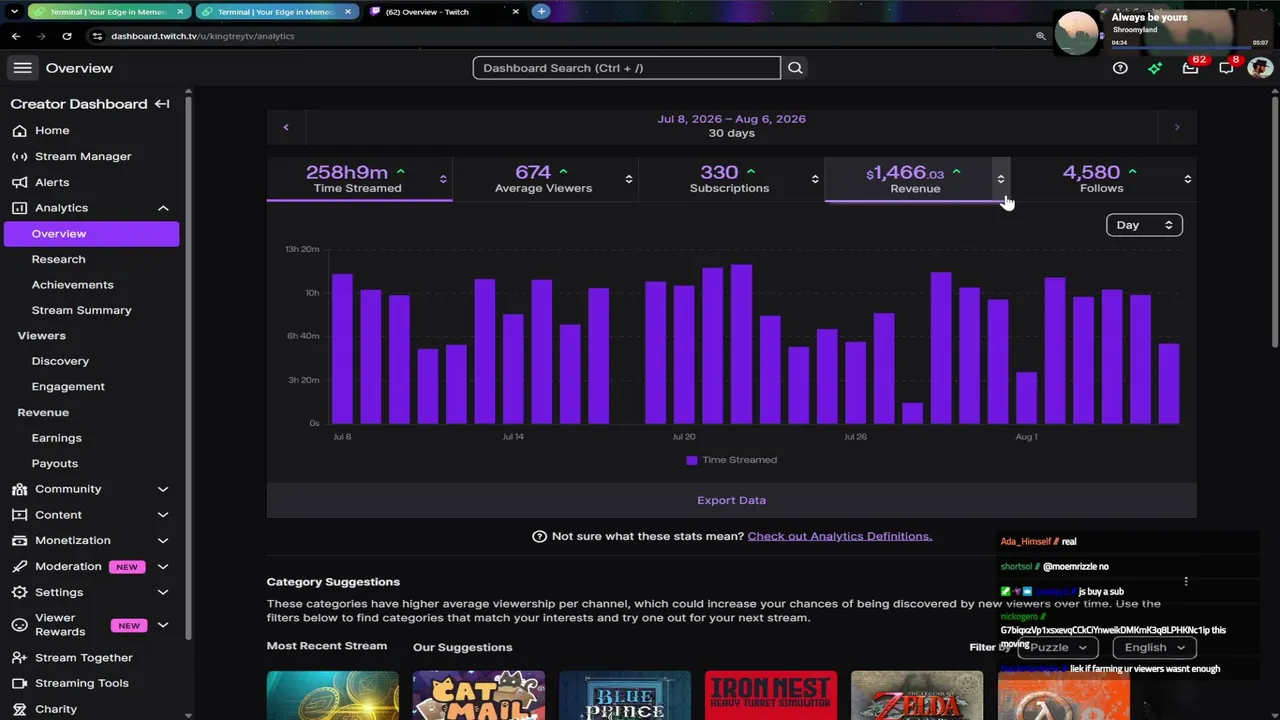Open a new browser tab
The width and height of the screenshot is (1280, 720).
tap(541, 12)
